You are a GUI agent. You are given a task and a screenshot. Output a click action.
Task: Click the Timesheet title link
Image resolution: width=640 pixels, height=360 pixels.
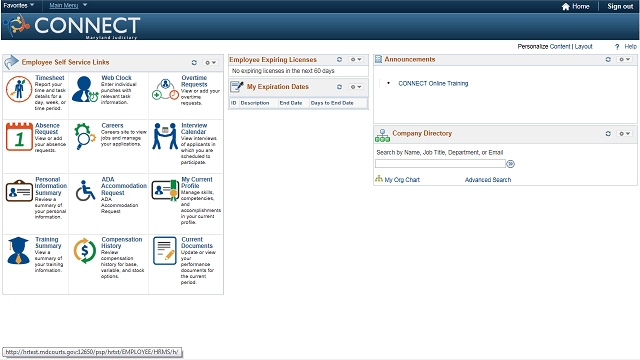50,78
